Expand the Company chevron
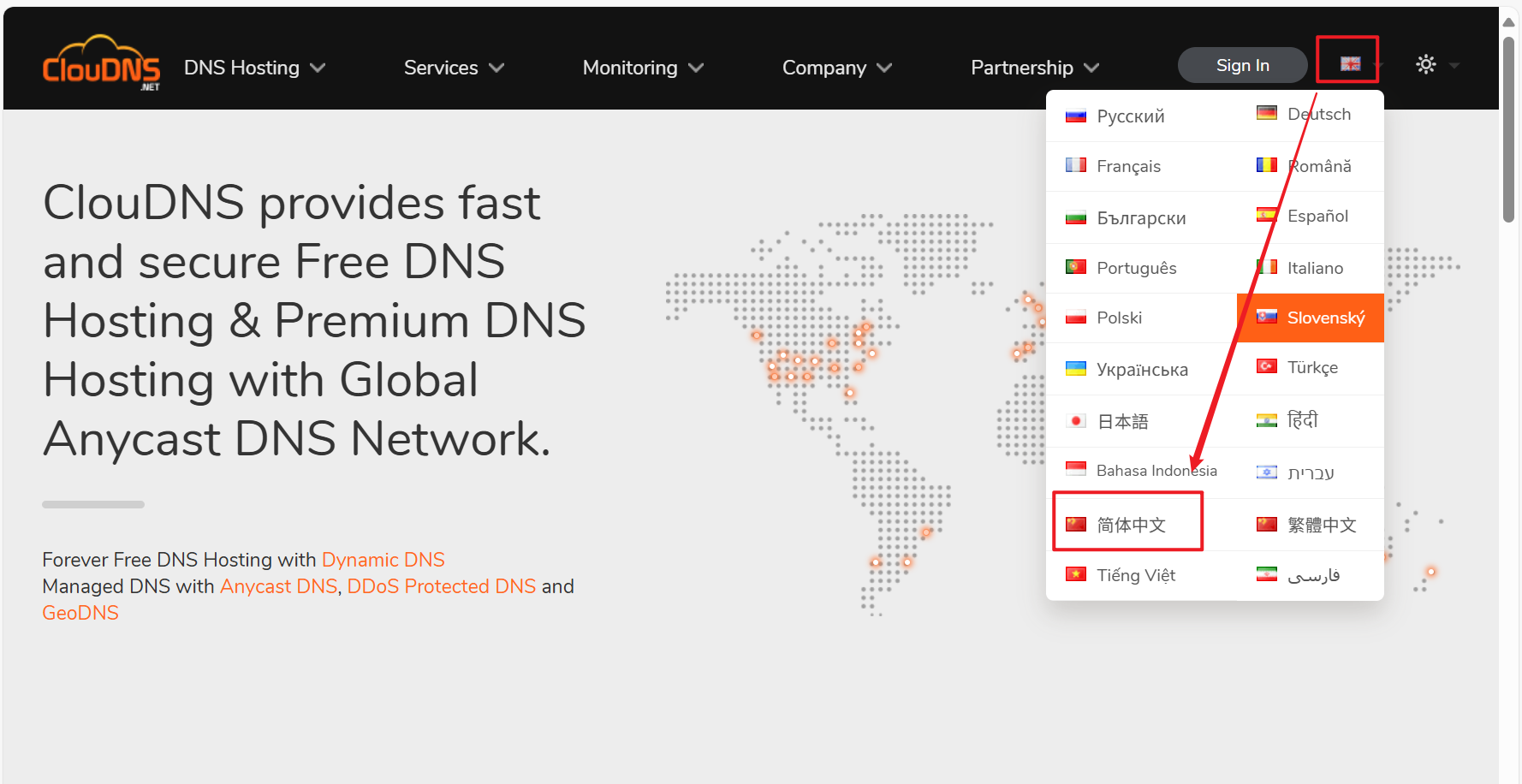Screen dimensions: 1522x784 click(884, 68)
